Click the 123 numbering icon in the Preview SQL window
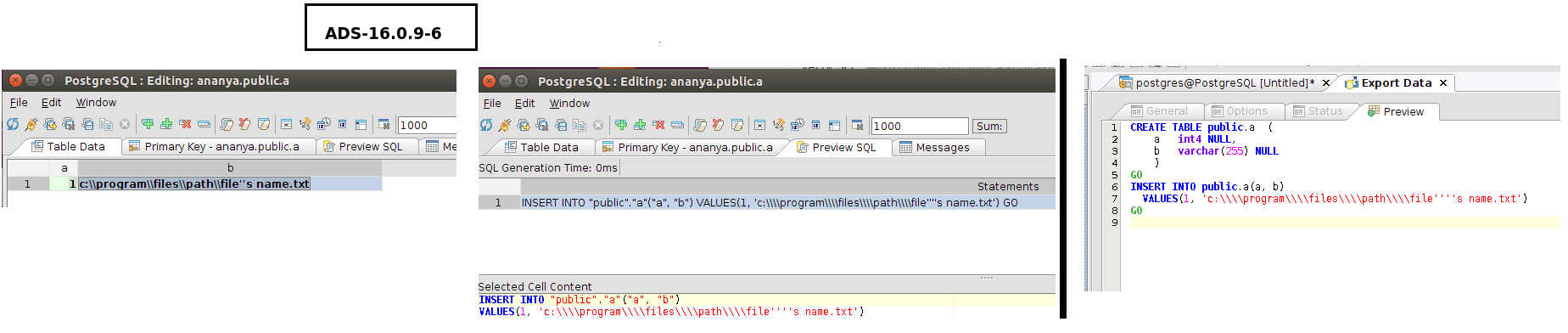The height and width of the screenshot is (333, 1568). [778, 125]
